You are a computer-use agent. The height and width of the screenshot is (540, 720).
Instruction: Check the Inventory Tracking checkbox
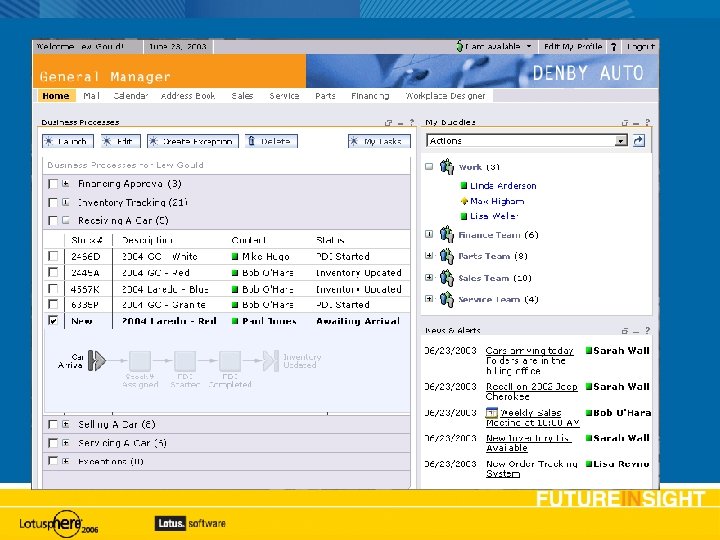[x=53, y=202]
